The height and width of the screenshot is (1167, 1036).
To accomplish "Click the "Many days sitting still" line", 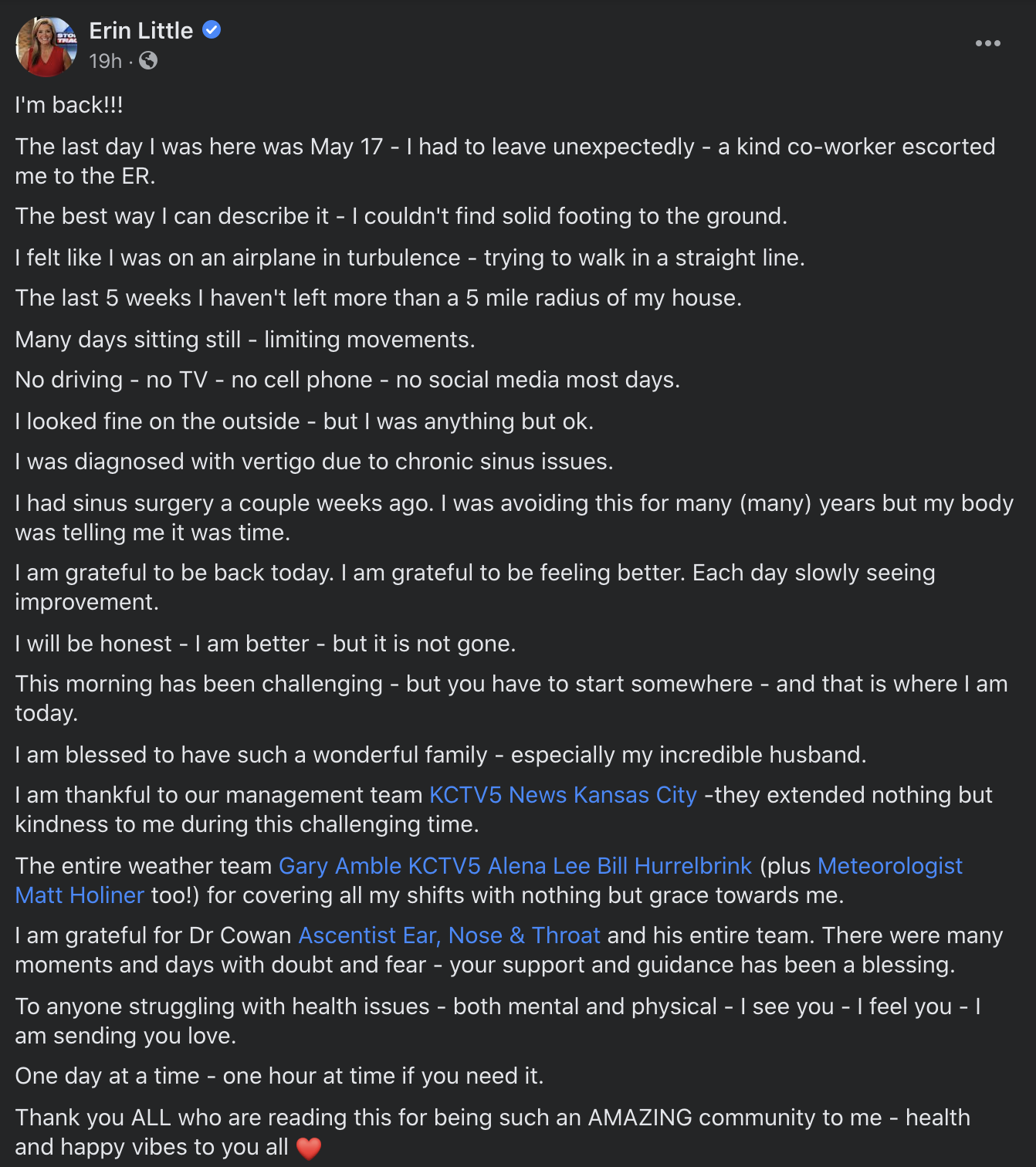I will click(245, 340).
